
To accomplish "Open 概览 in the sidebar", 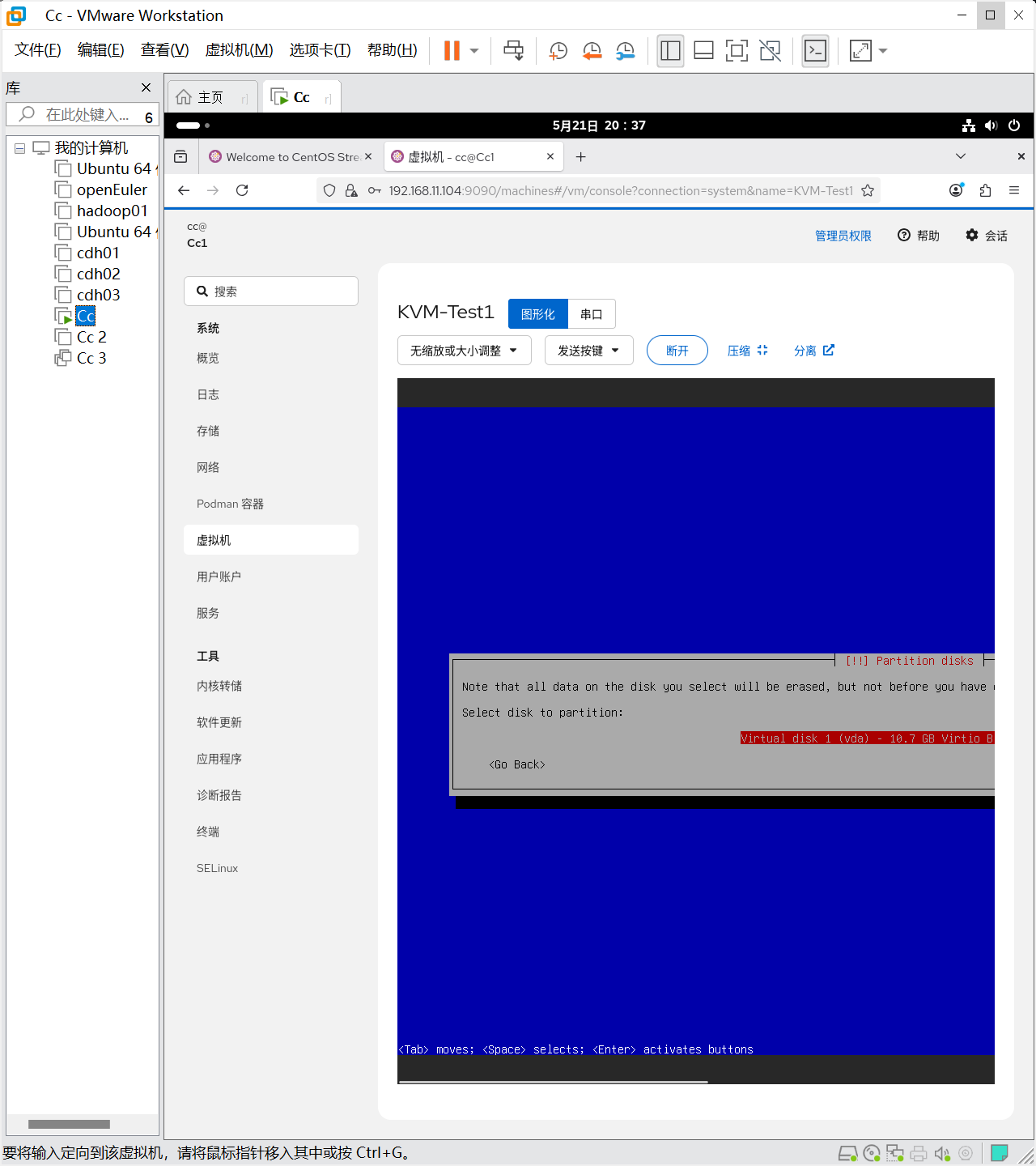I will coord(271,358).
